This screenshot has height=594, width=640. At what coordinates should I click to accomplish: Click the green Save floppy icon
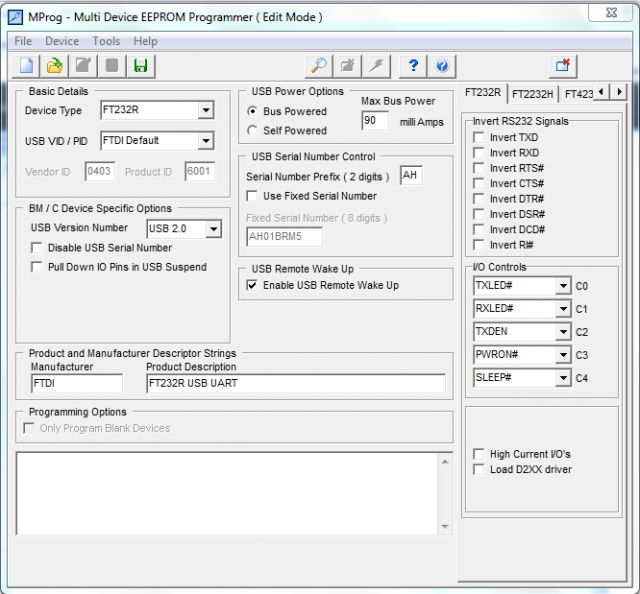[141, 66]
